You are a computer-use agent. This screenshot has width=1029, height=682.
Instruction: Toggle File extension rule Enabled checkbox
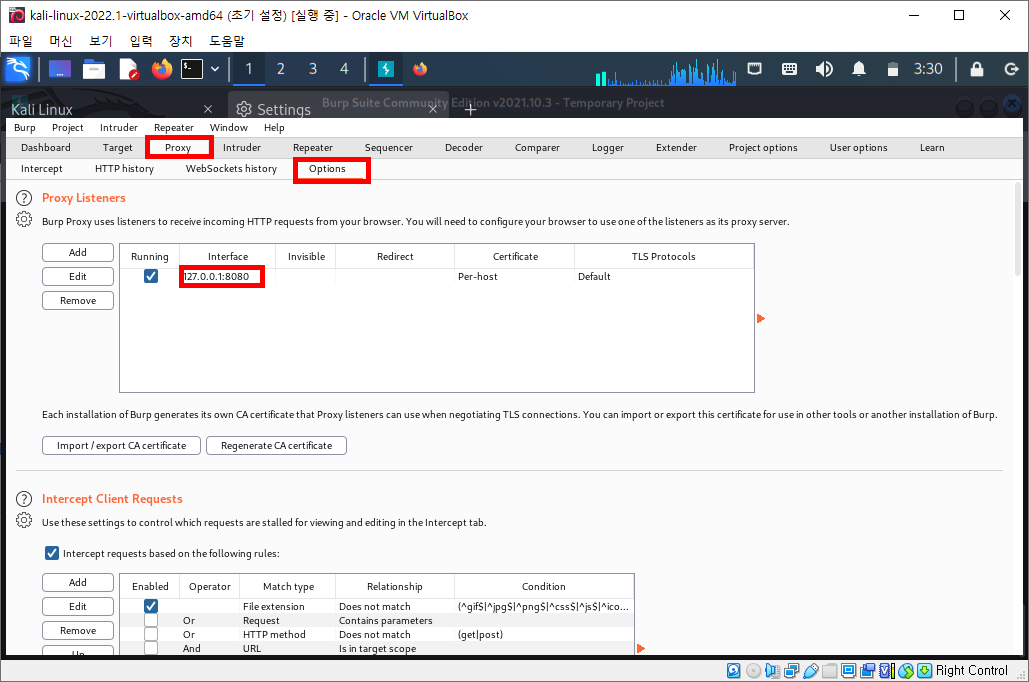[151, 605]
